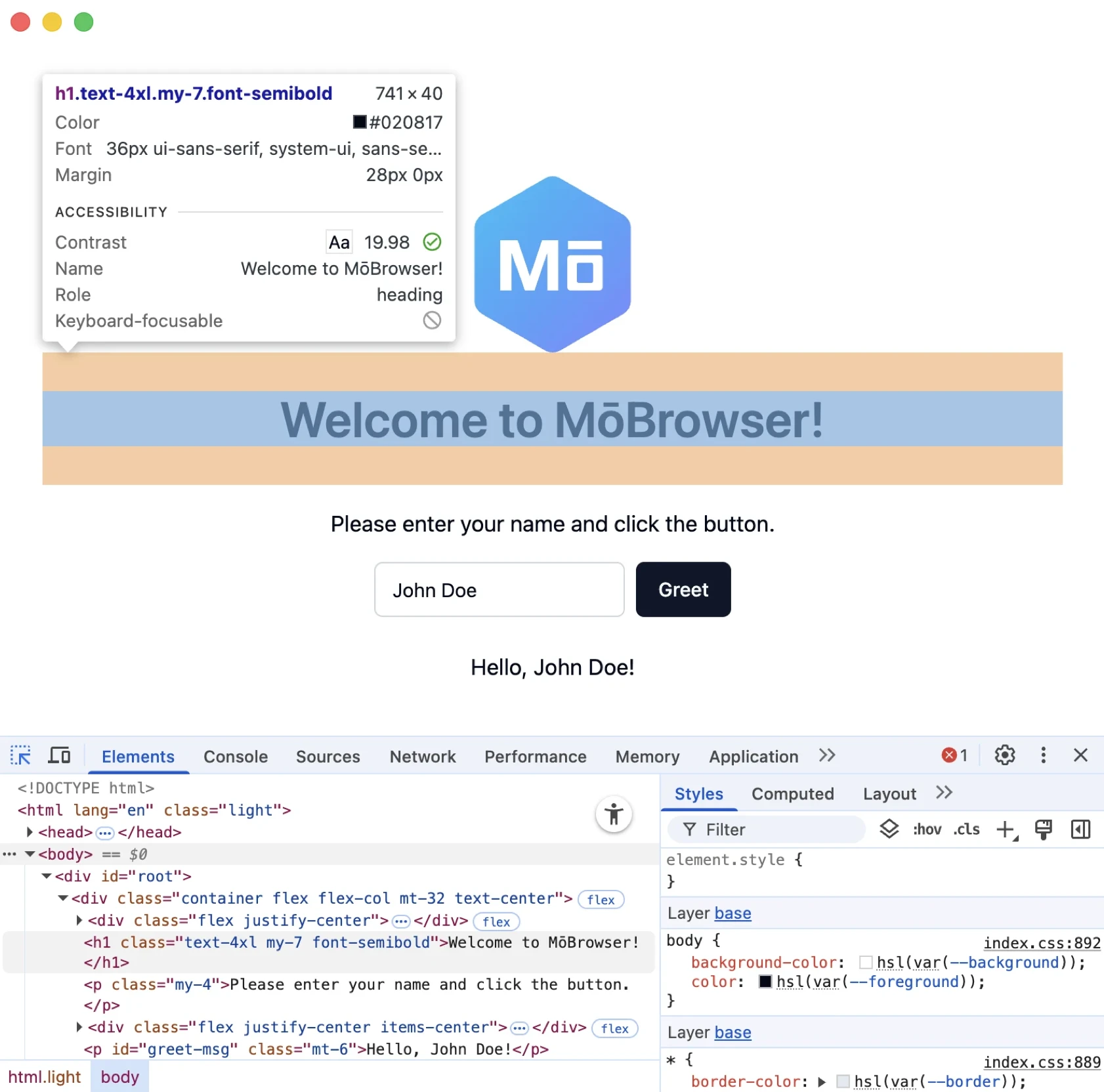Switch to the Console tab
This screenshot has height=1092, width=1104.
click(x=235, y=757)
